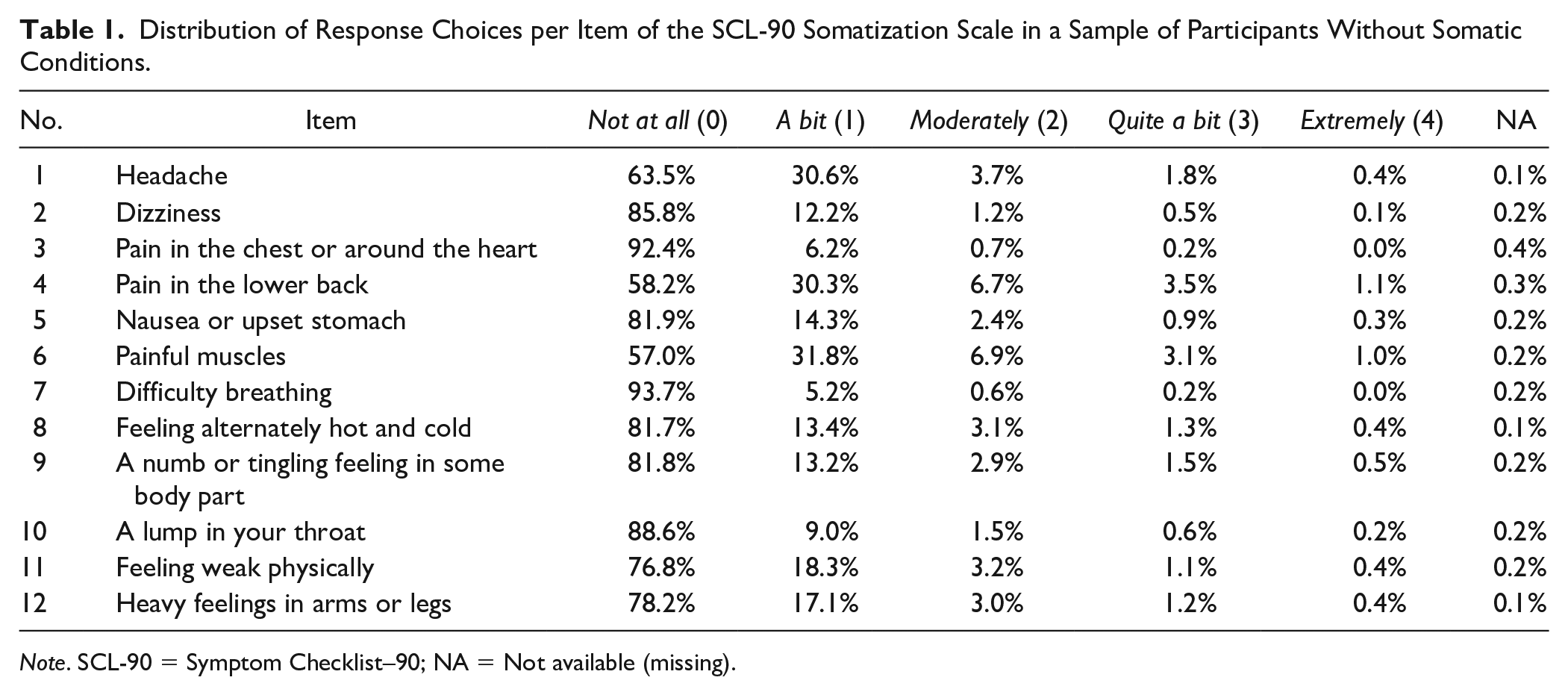Click the 'A bit (1)' column header
1568x695 pixels.
point(820,120)
